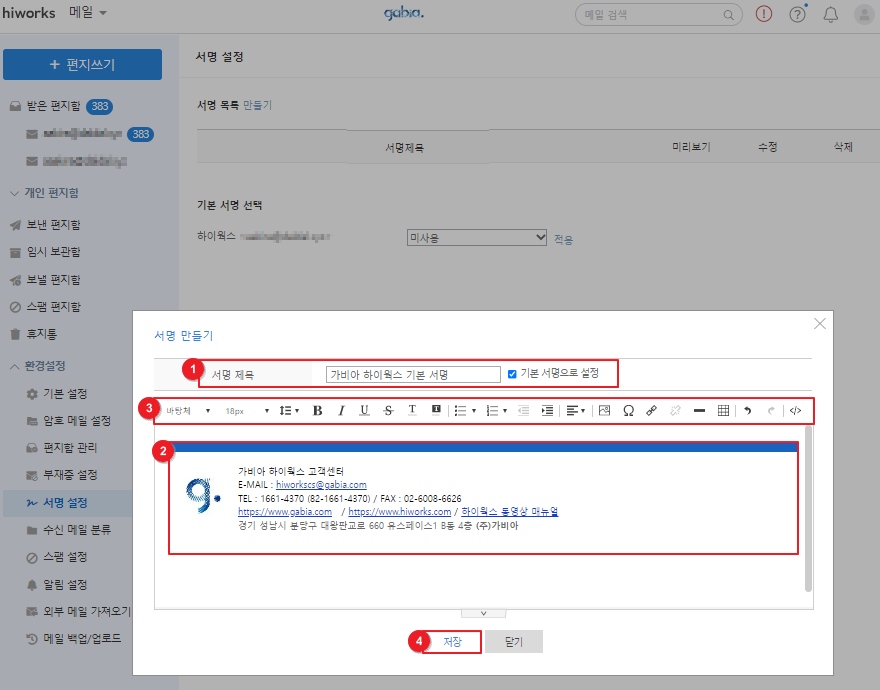Viewport: 880px width, 690px height.
Task: Open 받은 편지함 inbox
Action: tap(54, 106)
